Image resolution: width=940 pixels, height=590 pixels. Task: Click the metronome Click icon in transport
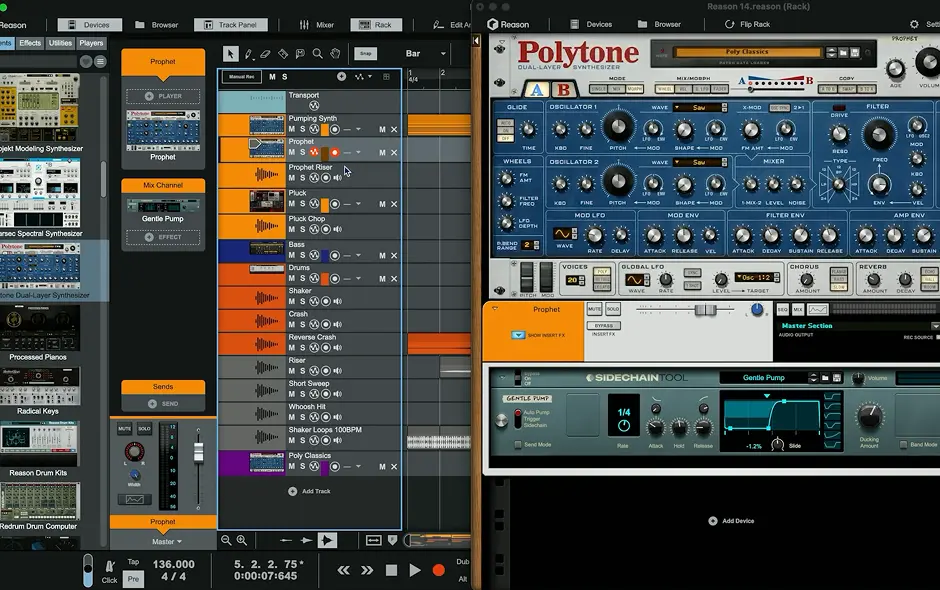pos(110,566)
